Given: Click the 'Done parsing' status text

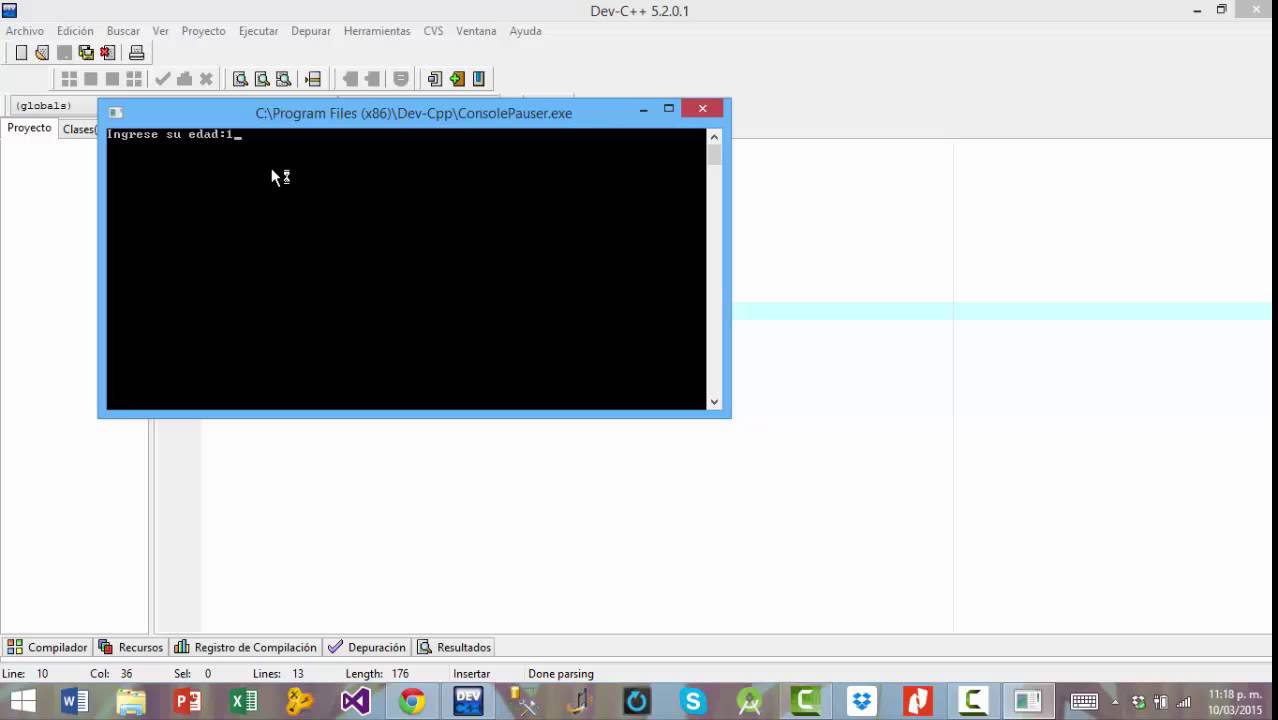Looking at the screenshot, I should [561, 674].
